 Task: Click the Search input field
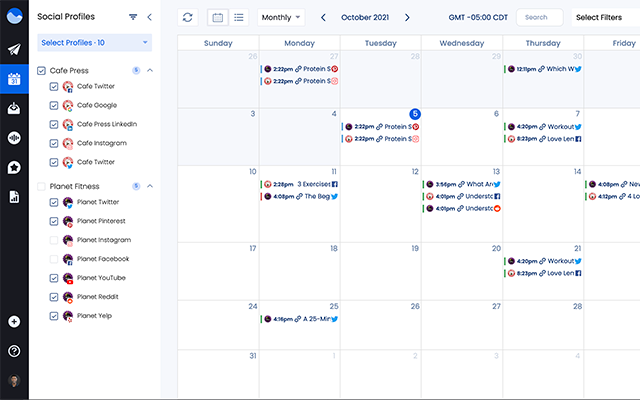coord(540,18)
